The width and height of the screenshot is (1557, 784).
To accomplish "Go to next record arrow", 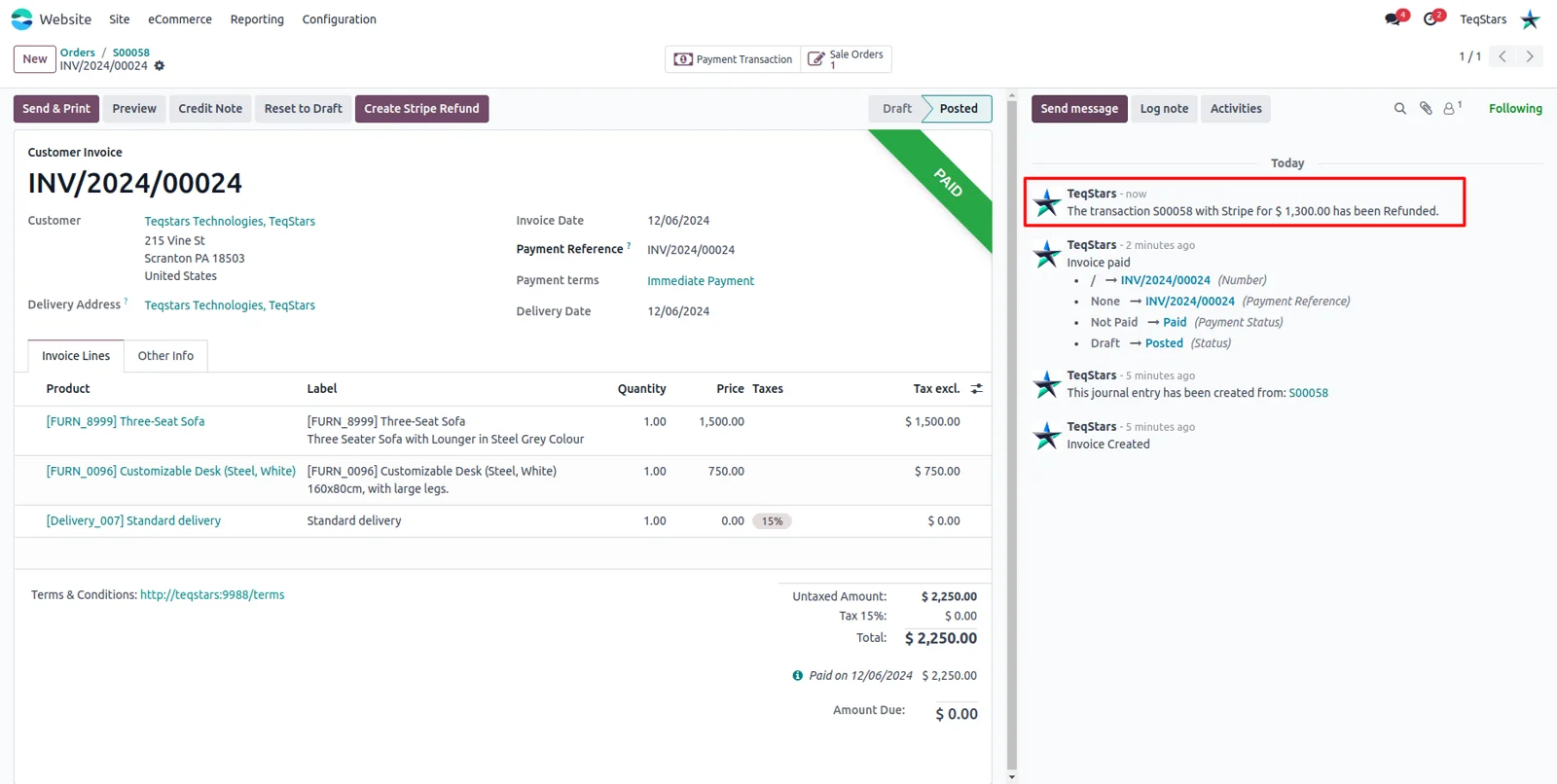I will (x=1530, y=56).
